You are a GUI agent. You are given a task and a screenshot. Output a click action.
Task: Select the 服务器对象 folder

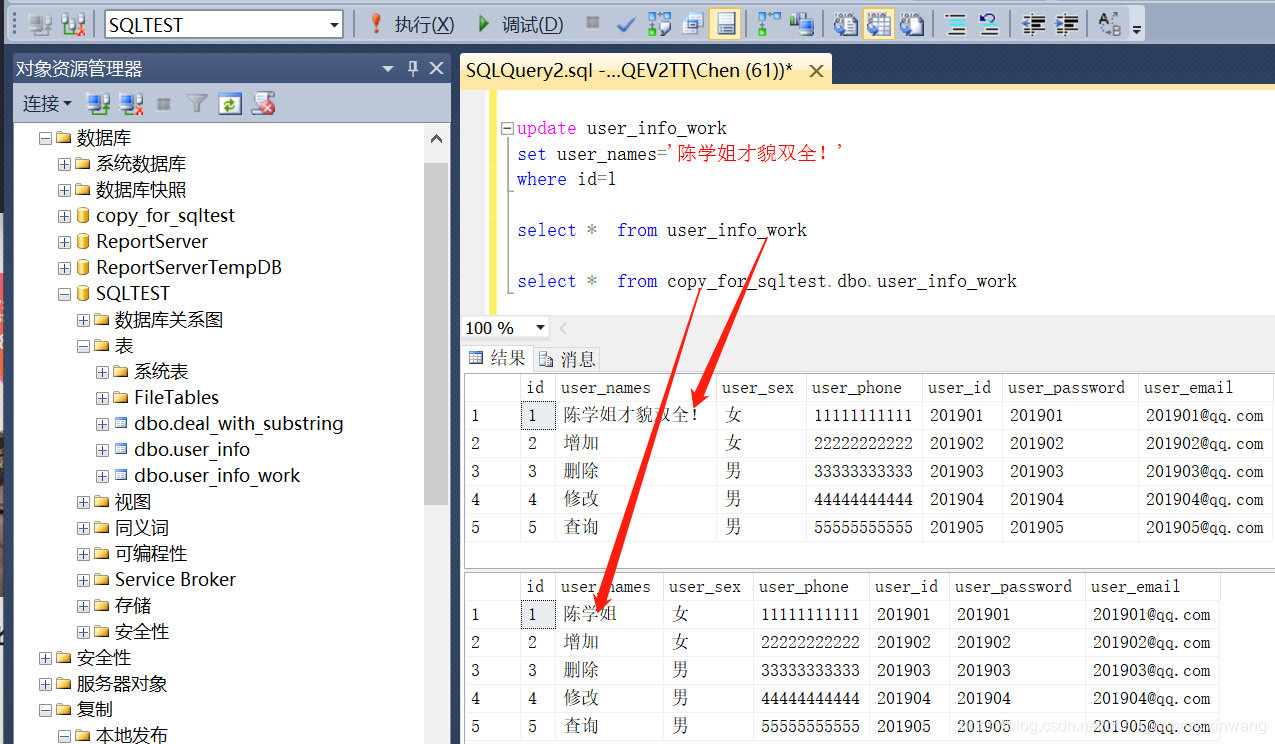(x=122, y=684)
